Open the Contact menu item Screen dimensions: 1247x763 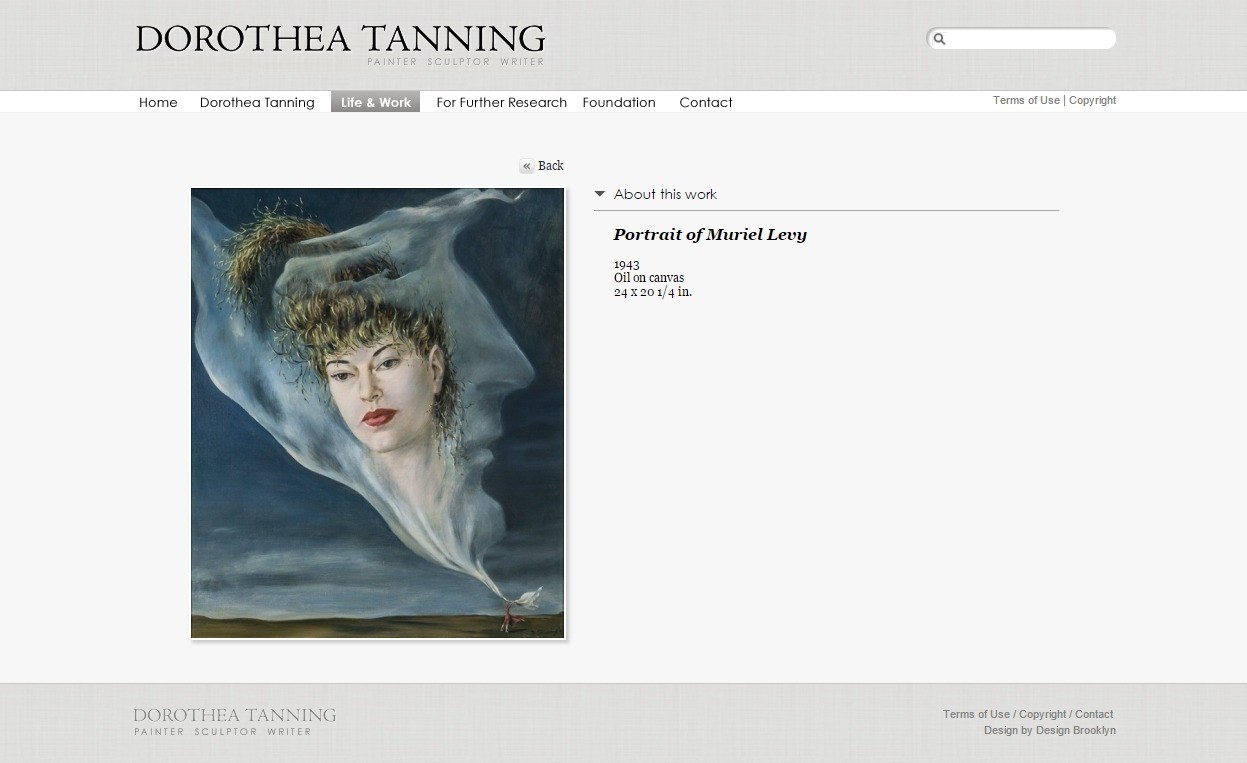706,102
